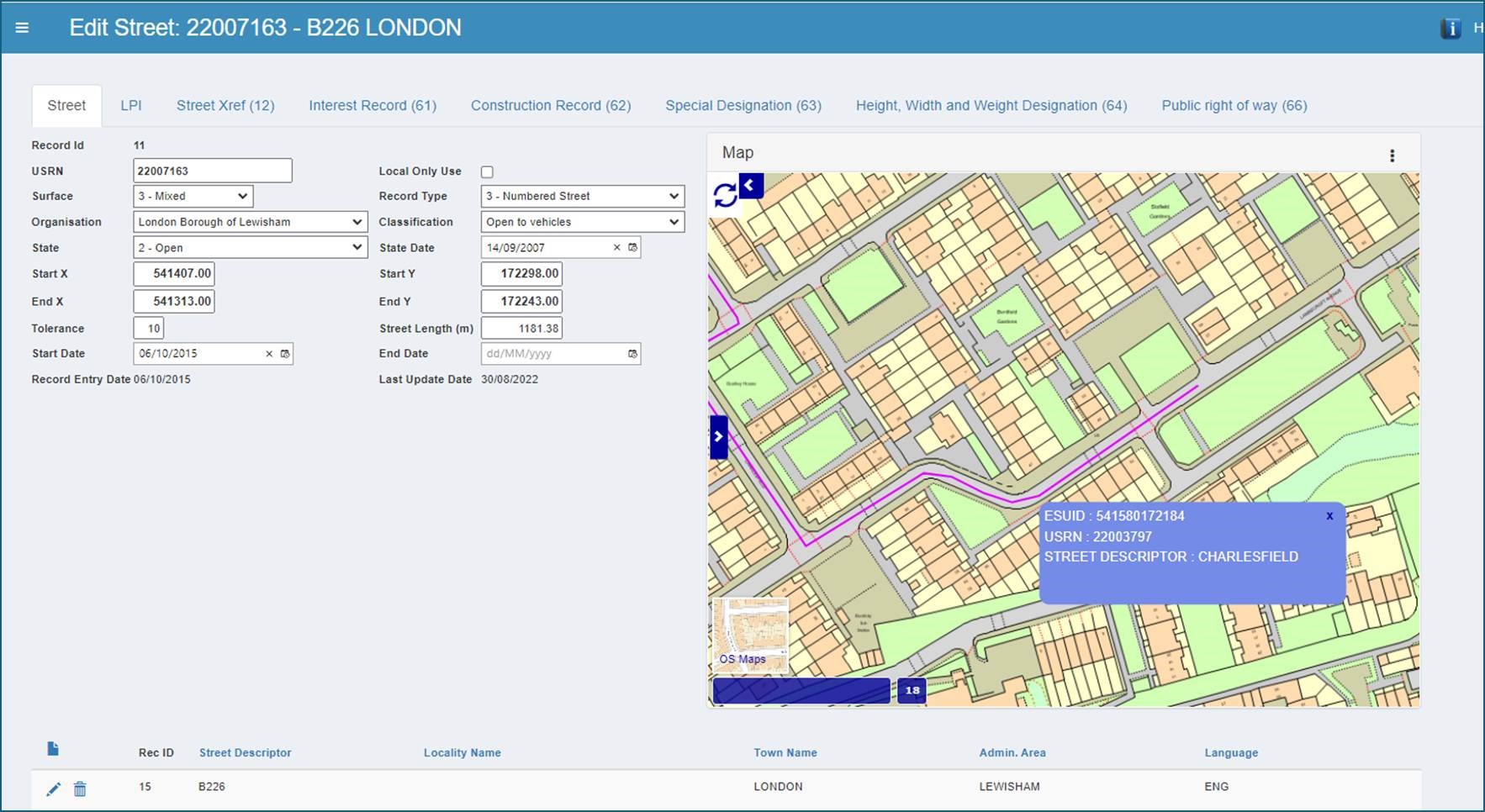1485x812 pixels.
Task: Click in the Street Length field
Action: [x=521, y=329]
